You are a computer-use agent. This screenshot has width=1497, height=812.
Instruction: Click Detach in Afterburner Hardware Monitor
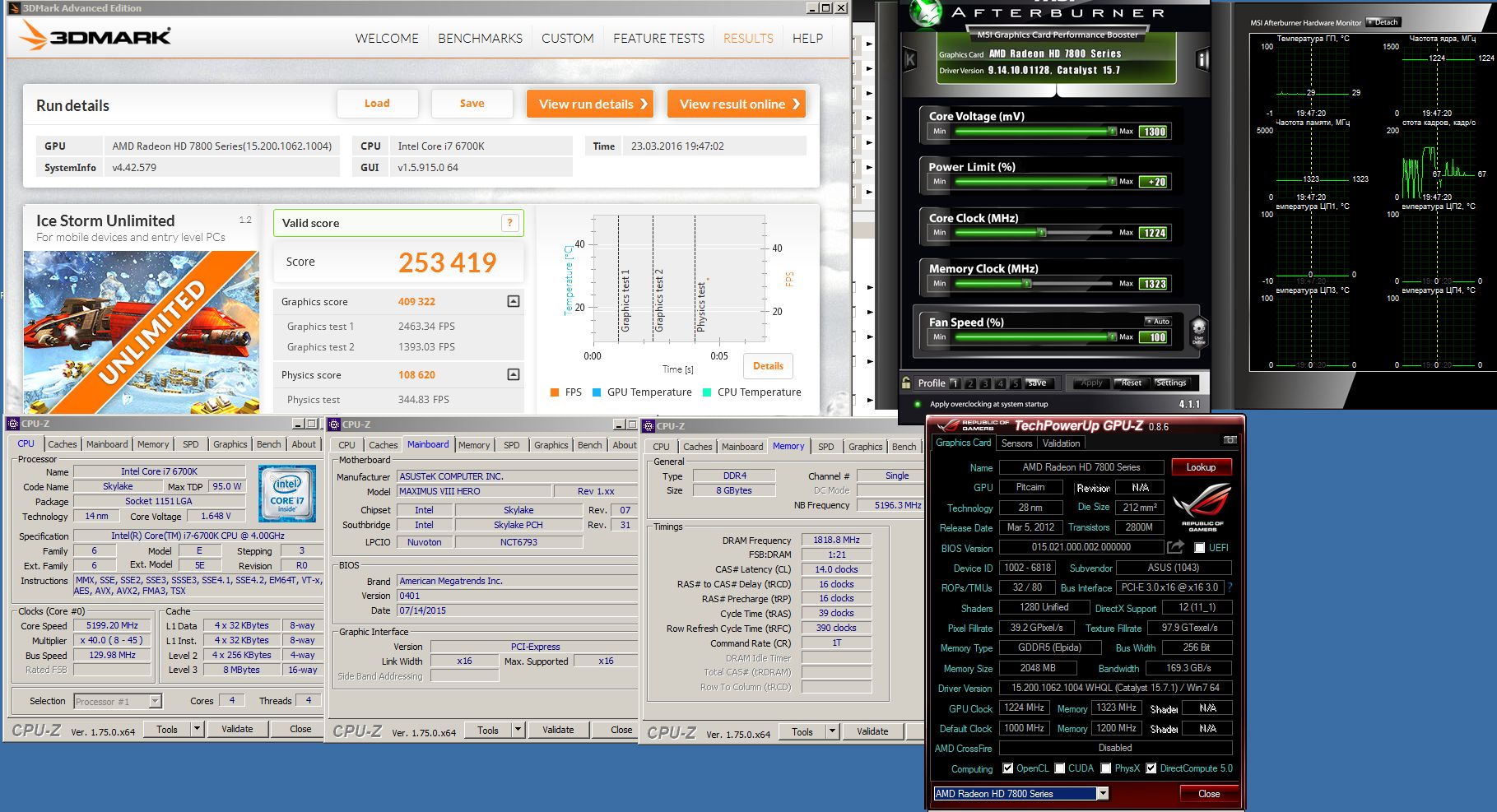(1383, 22)
